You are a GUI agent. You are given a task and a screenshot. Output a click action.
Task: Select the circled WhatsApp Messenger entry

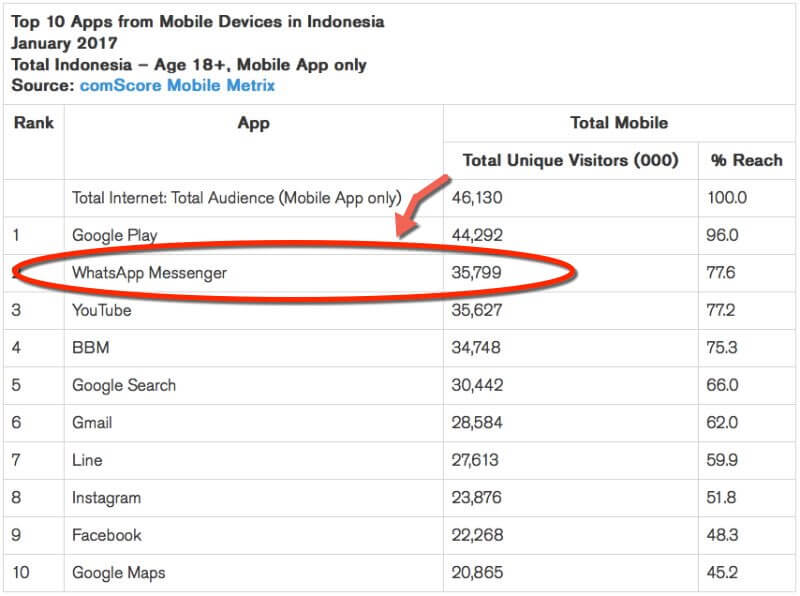click(150, 272)
